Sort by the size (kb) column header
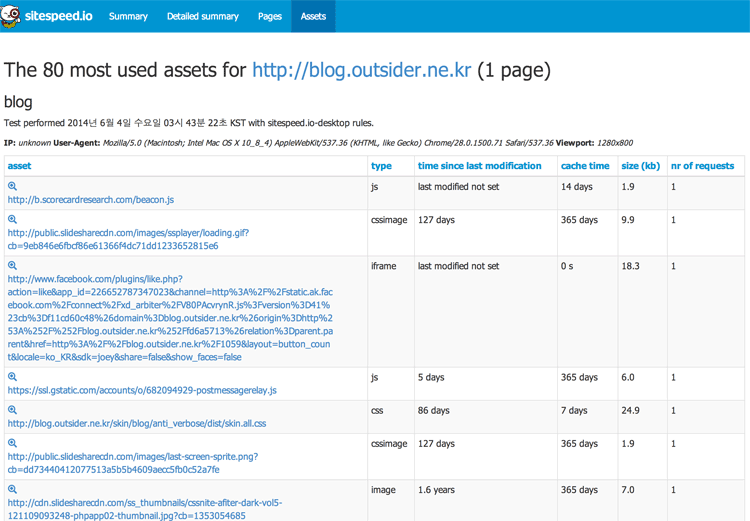The width and height of the screenshot is (750, 521). (x=640, y=166)
